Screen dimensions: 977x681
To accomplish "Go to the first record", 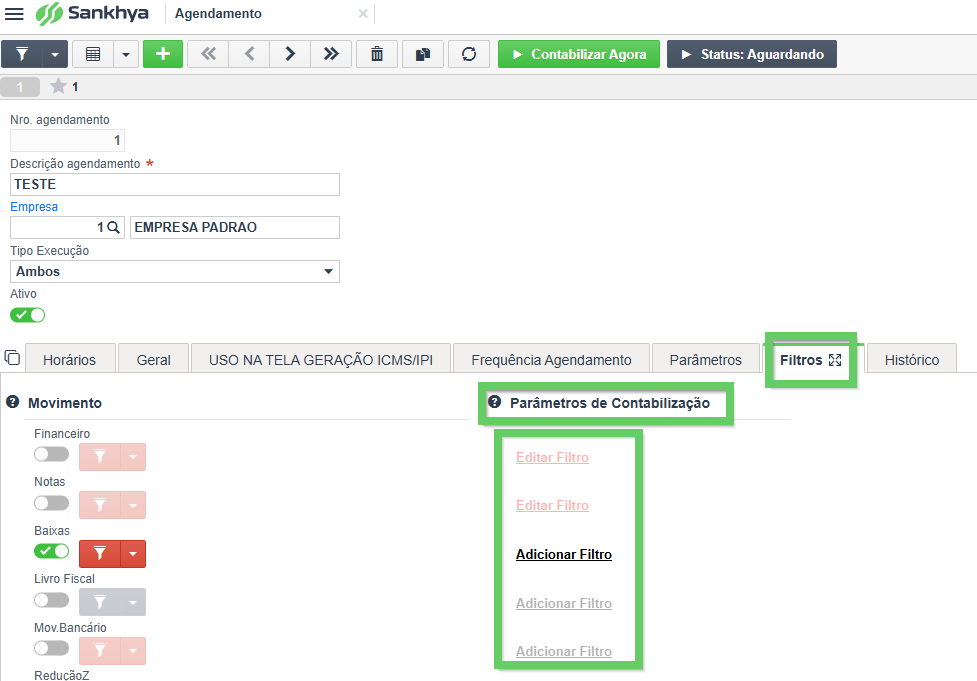I will (208, 54).
